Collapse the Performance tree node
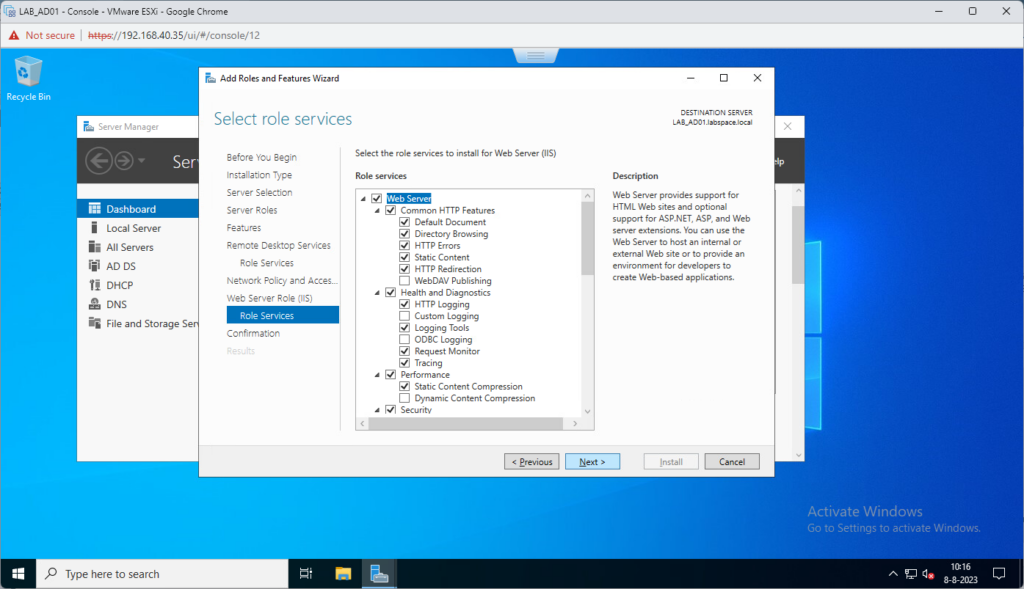This screenshot has width=1024, height=589. (377, 375)
